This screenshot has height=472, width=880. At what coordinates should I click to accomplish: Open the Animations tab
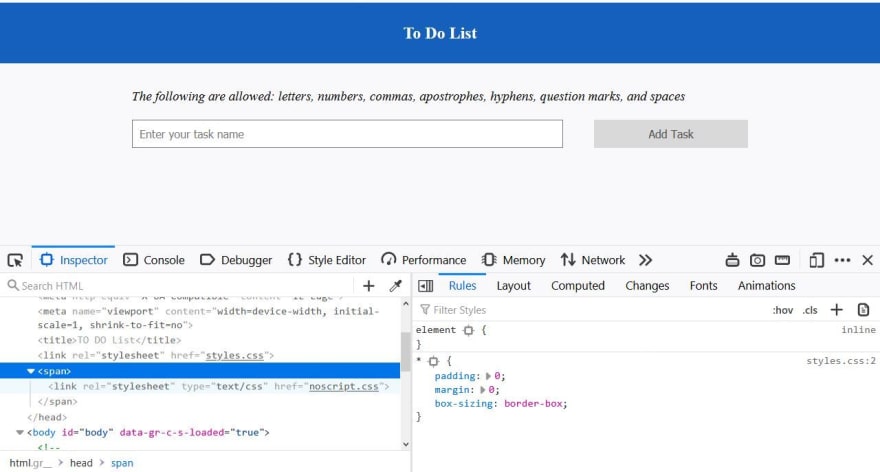767,286
